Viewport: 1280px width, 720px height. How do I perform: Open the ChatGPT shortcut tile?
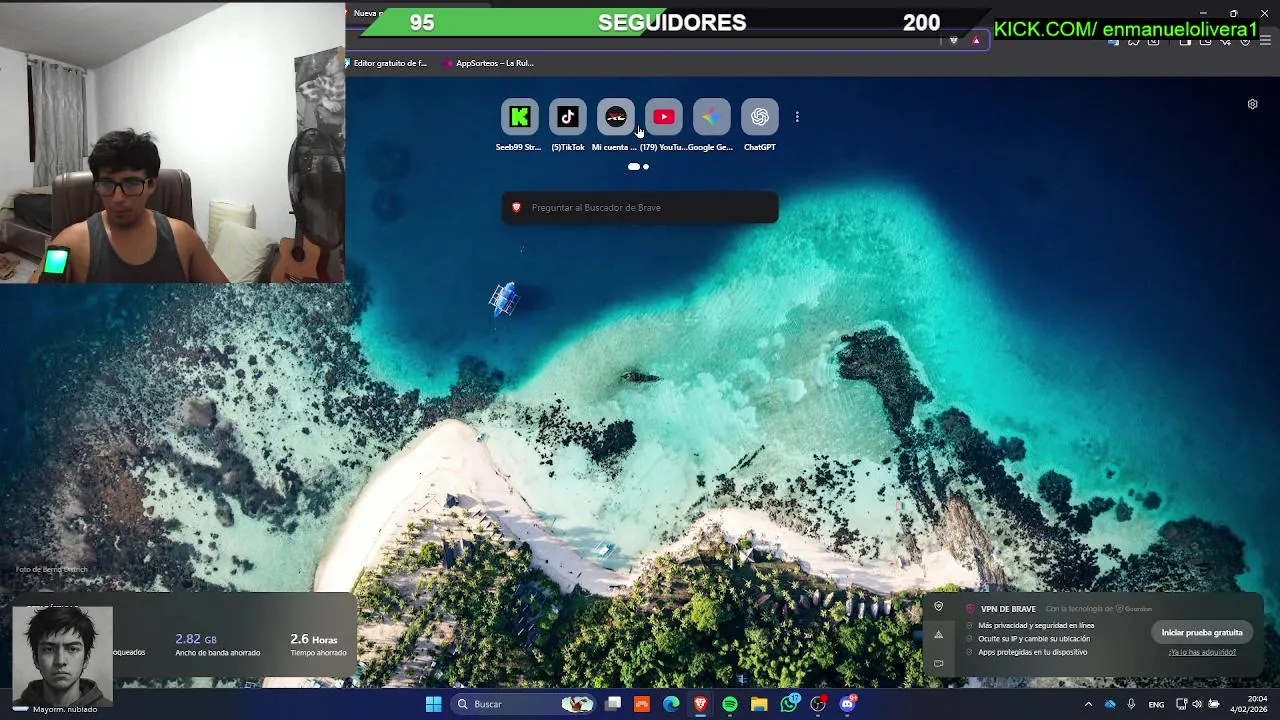pos(759,117)
